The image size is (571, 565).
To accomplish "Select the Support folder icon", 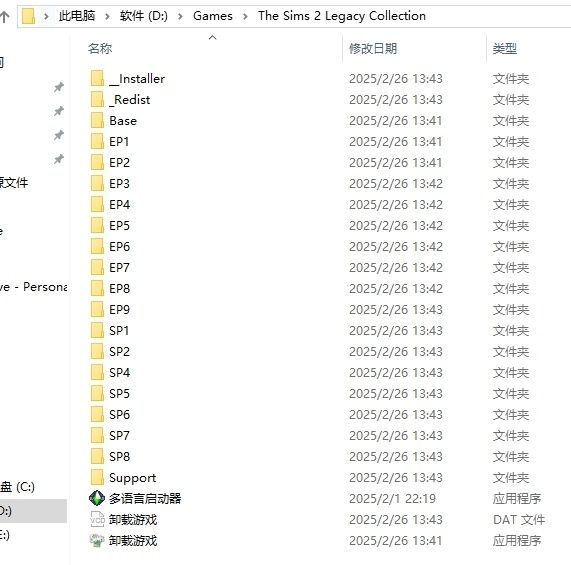I will click(x=97, y=478).
